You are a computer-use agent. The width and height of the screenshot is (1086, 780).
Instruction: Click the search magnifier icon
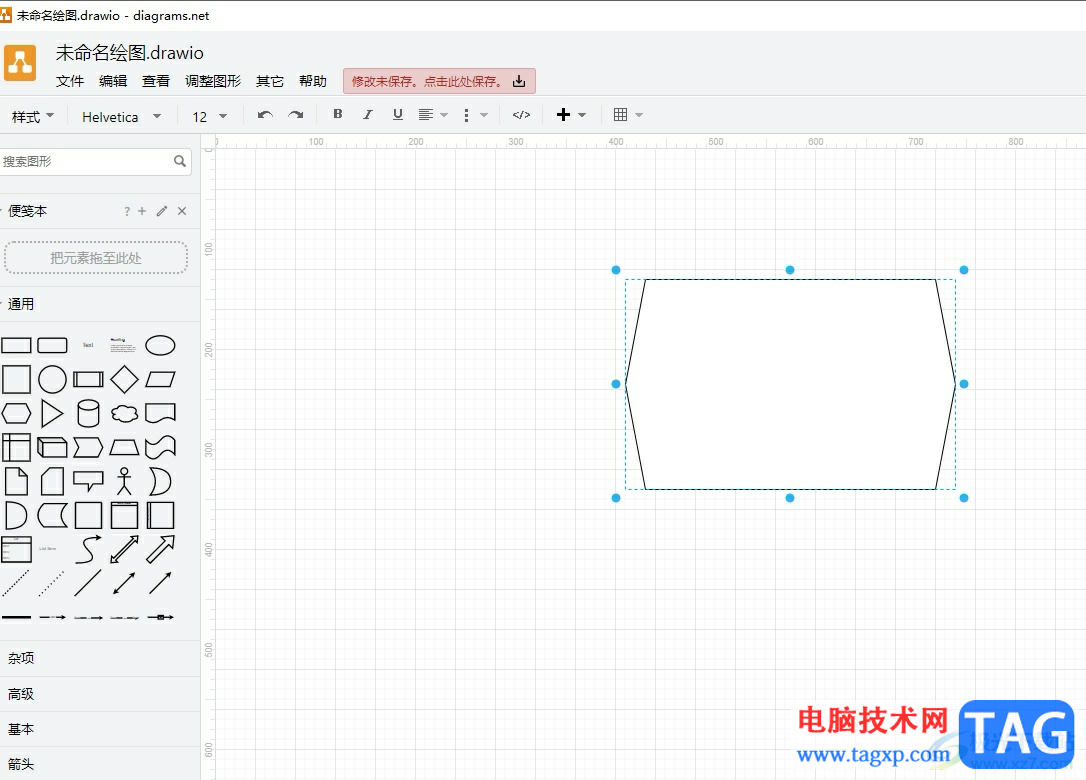180,161
